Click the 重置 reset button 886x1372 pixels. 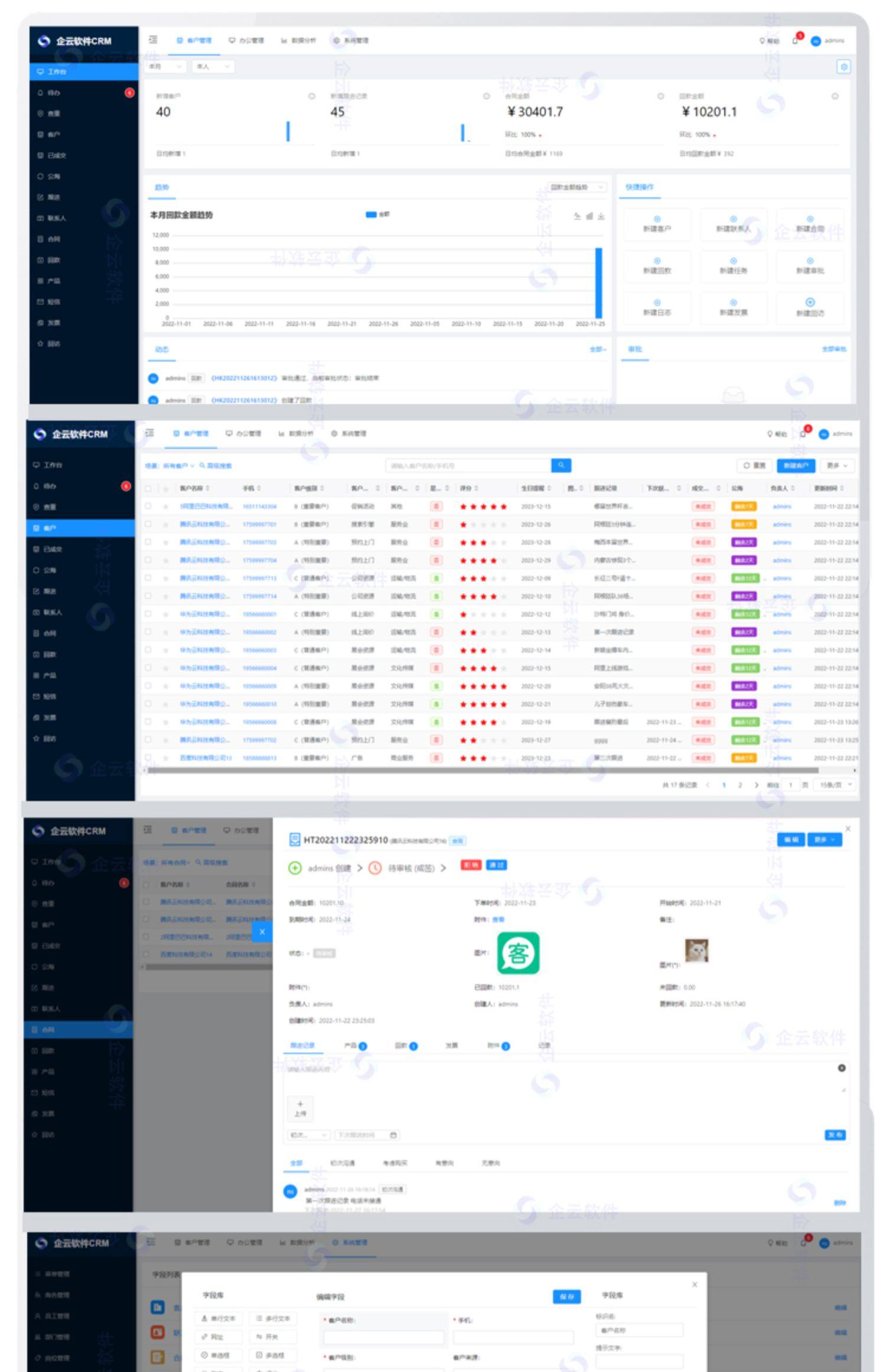(755, 466)
